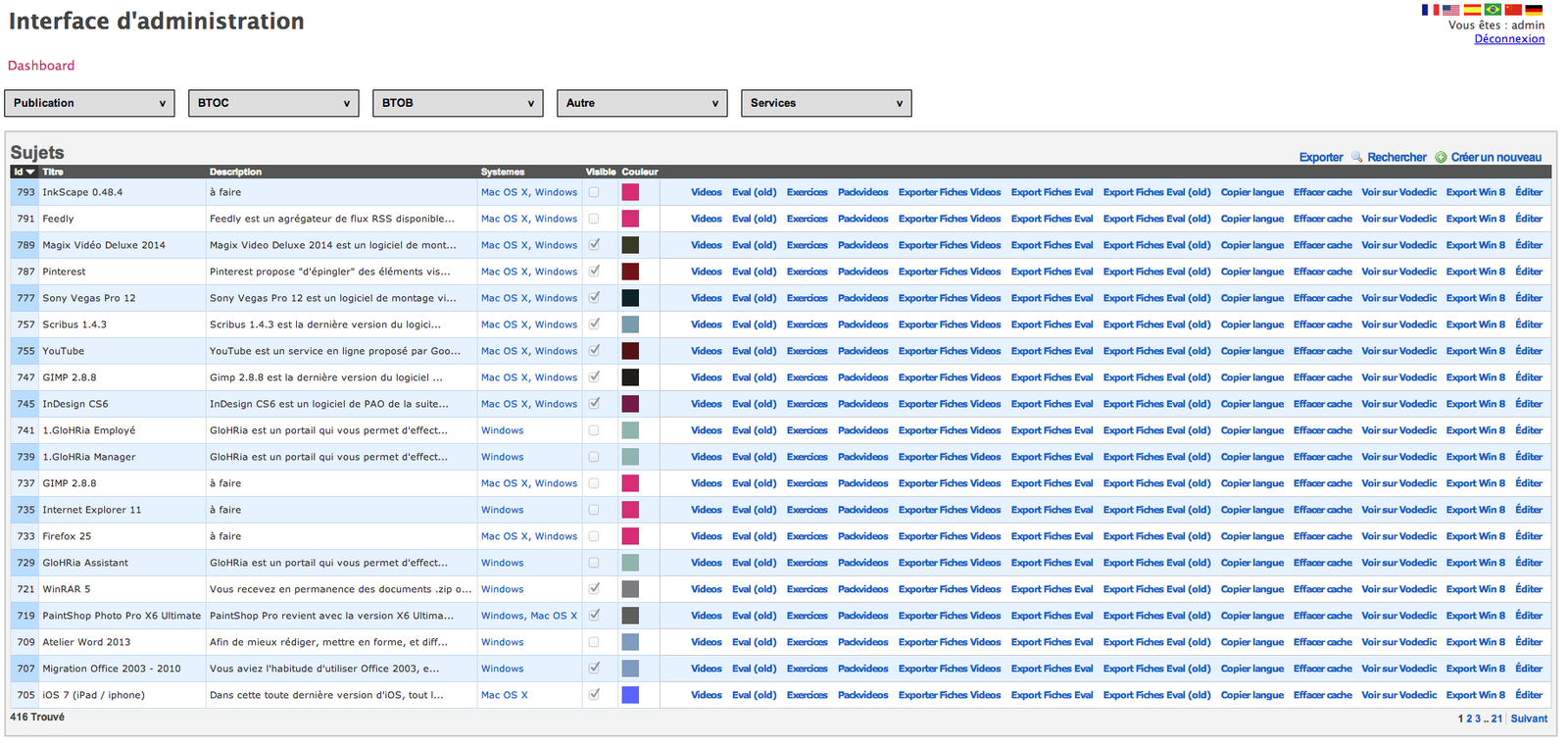Click the magnifier icon beside Rechercher
The height and width of the screenshot is (747, 1568).
point(1357,157)
